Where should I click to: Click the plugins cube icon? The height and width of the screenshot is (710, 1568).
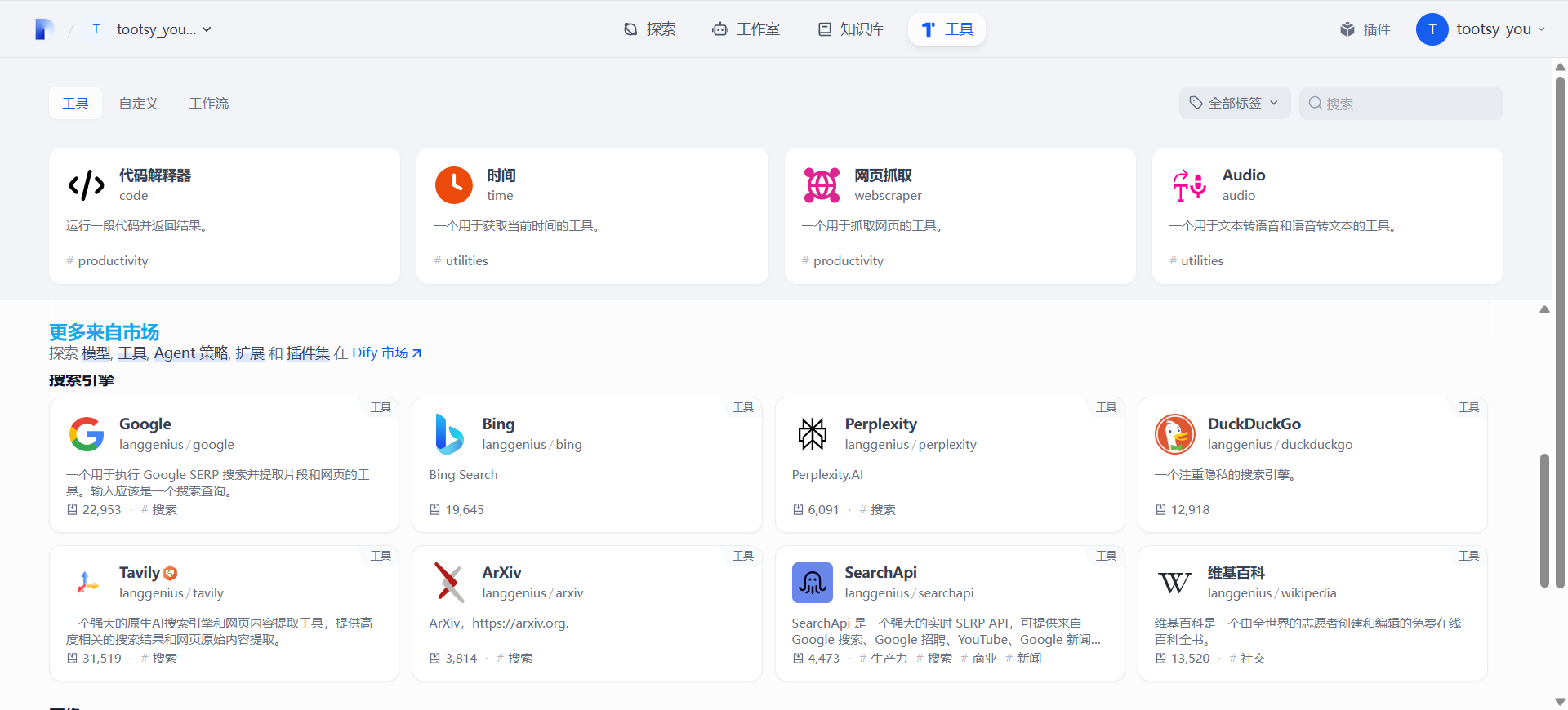[1347, 29]
